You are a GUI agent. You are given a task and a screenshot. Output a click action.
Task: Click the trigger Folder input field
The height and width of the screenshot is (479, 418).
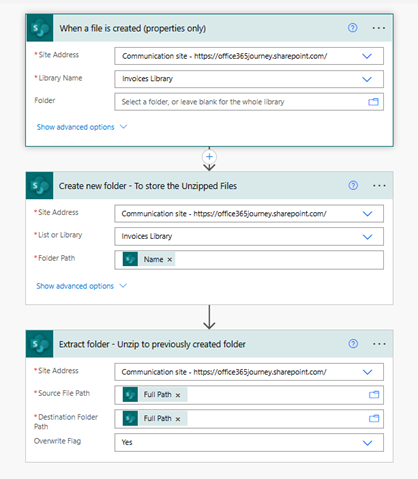[249, 102]
